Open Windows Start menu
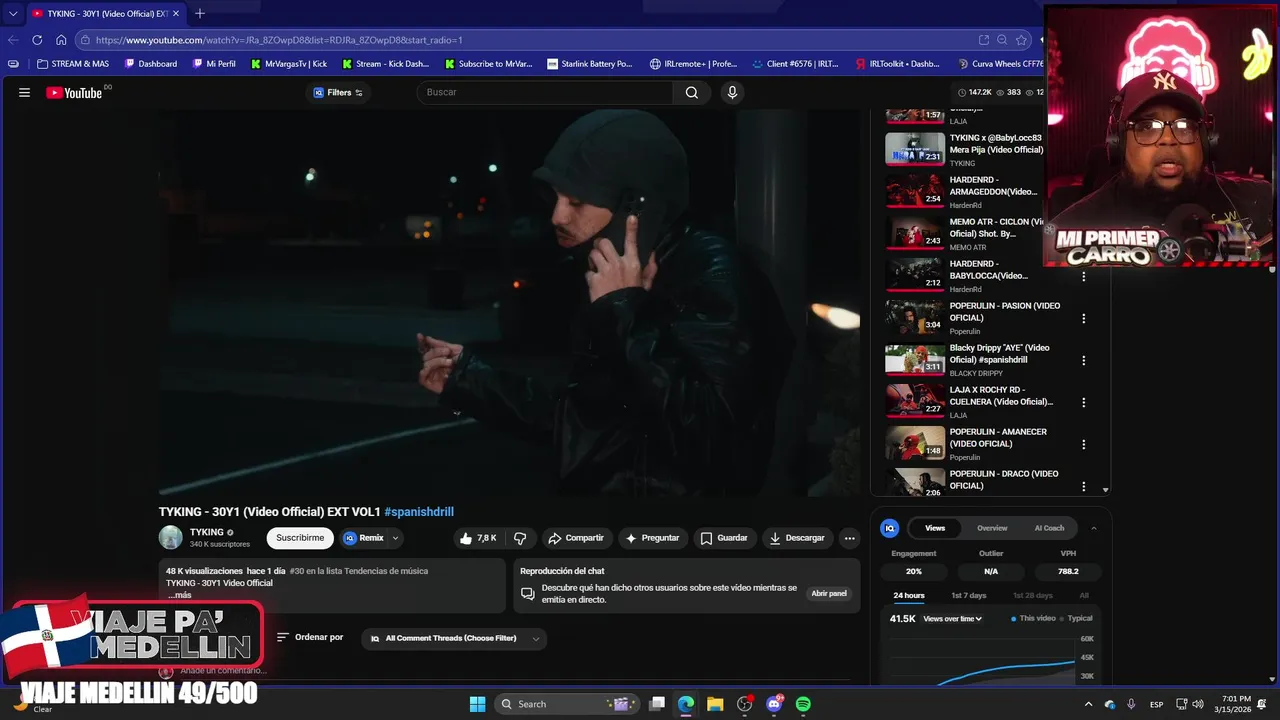The width and height of the screenshot is (1280, 720). click(x=477, y=704)
